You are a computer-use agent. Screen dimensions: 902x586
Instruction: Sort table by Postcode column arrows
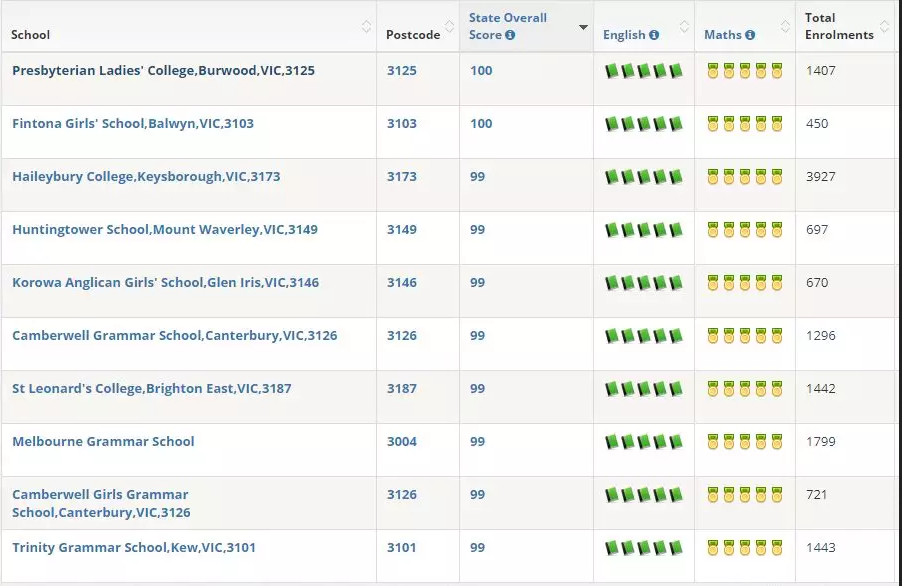click(449, 26)
